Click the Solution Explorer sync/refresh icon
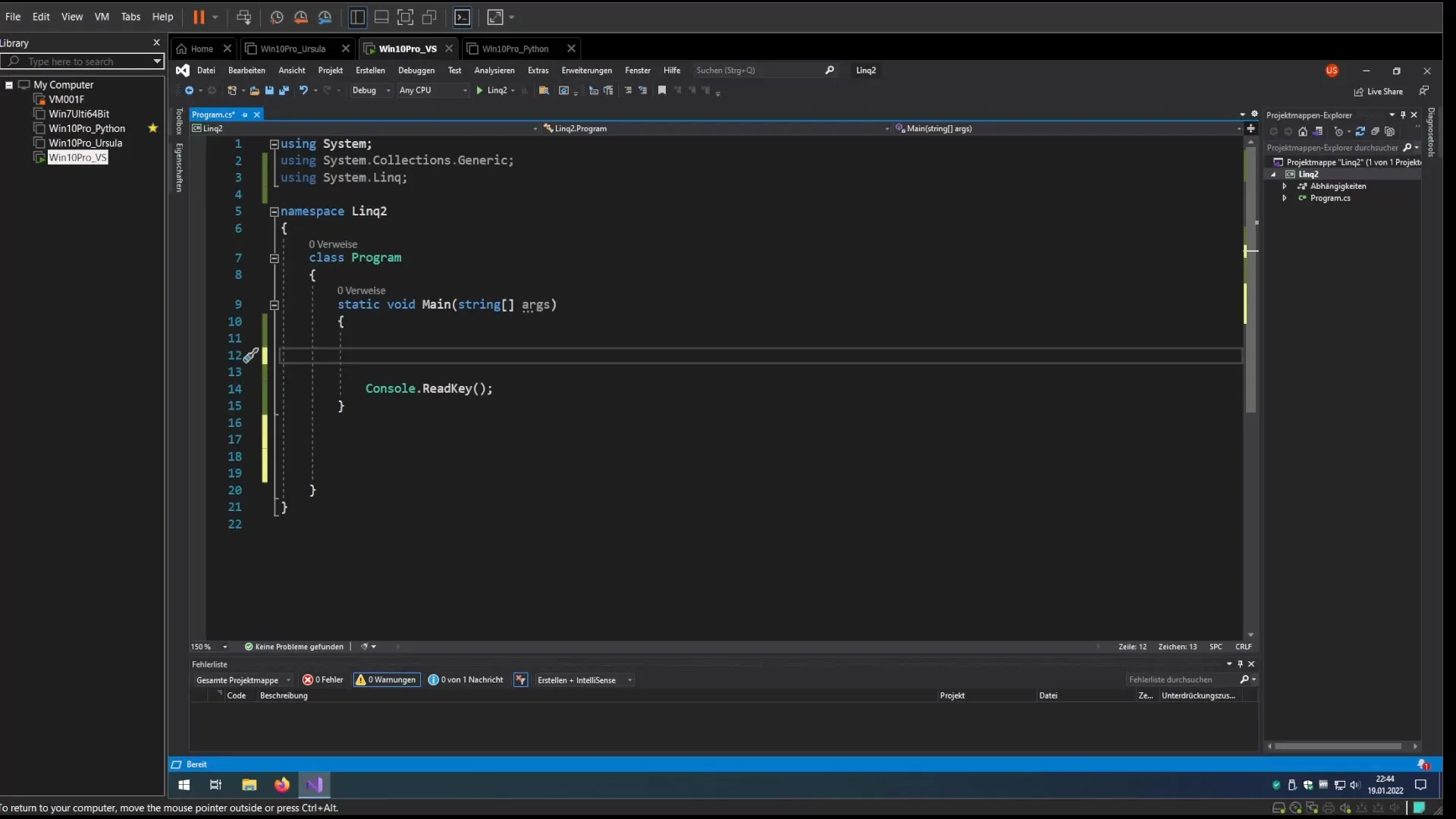Viewport: 1456px width, 819px height. pos(1360,132)
